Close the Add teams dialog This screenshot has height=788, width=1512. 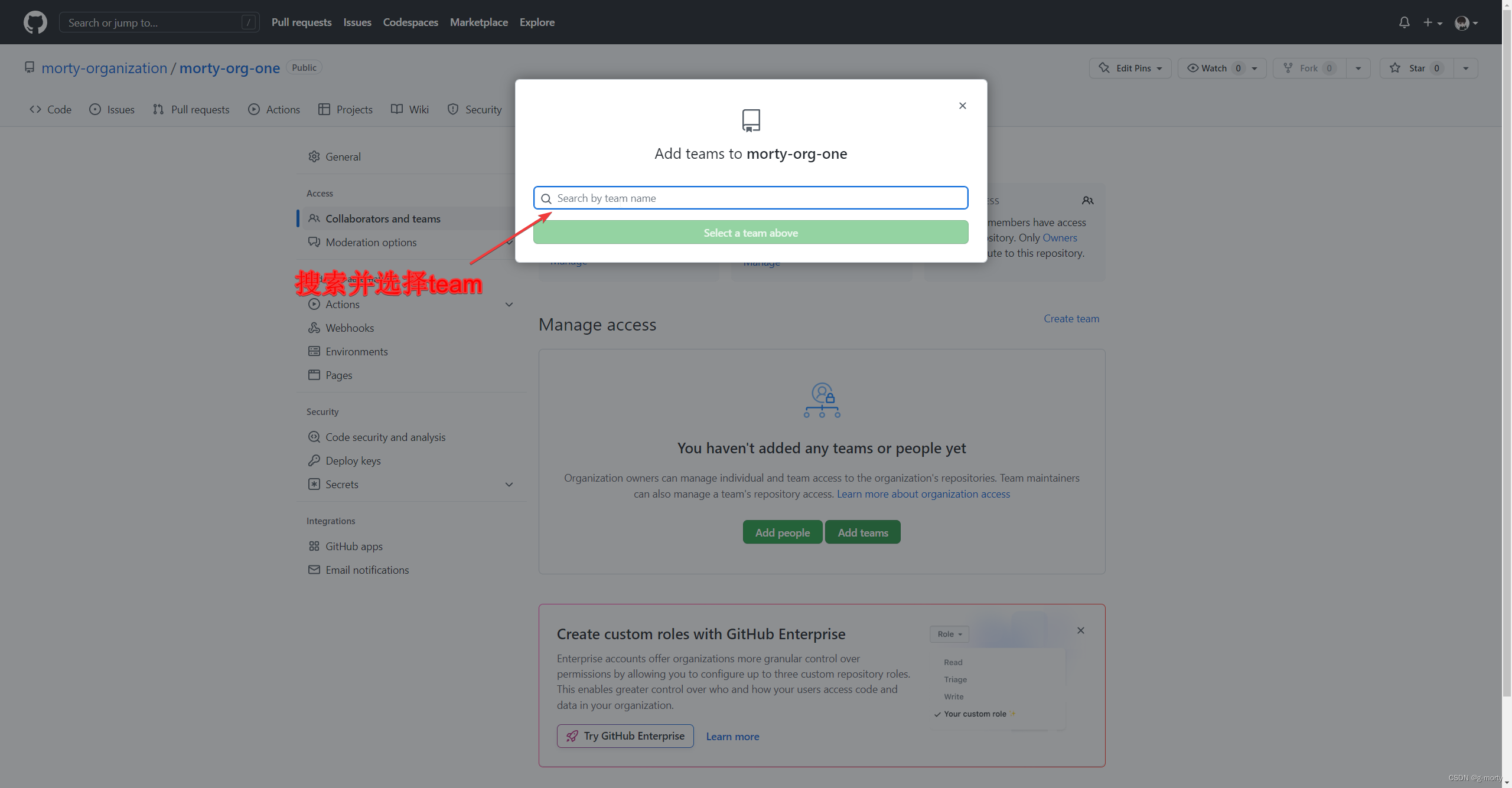[x=963, y=106]
